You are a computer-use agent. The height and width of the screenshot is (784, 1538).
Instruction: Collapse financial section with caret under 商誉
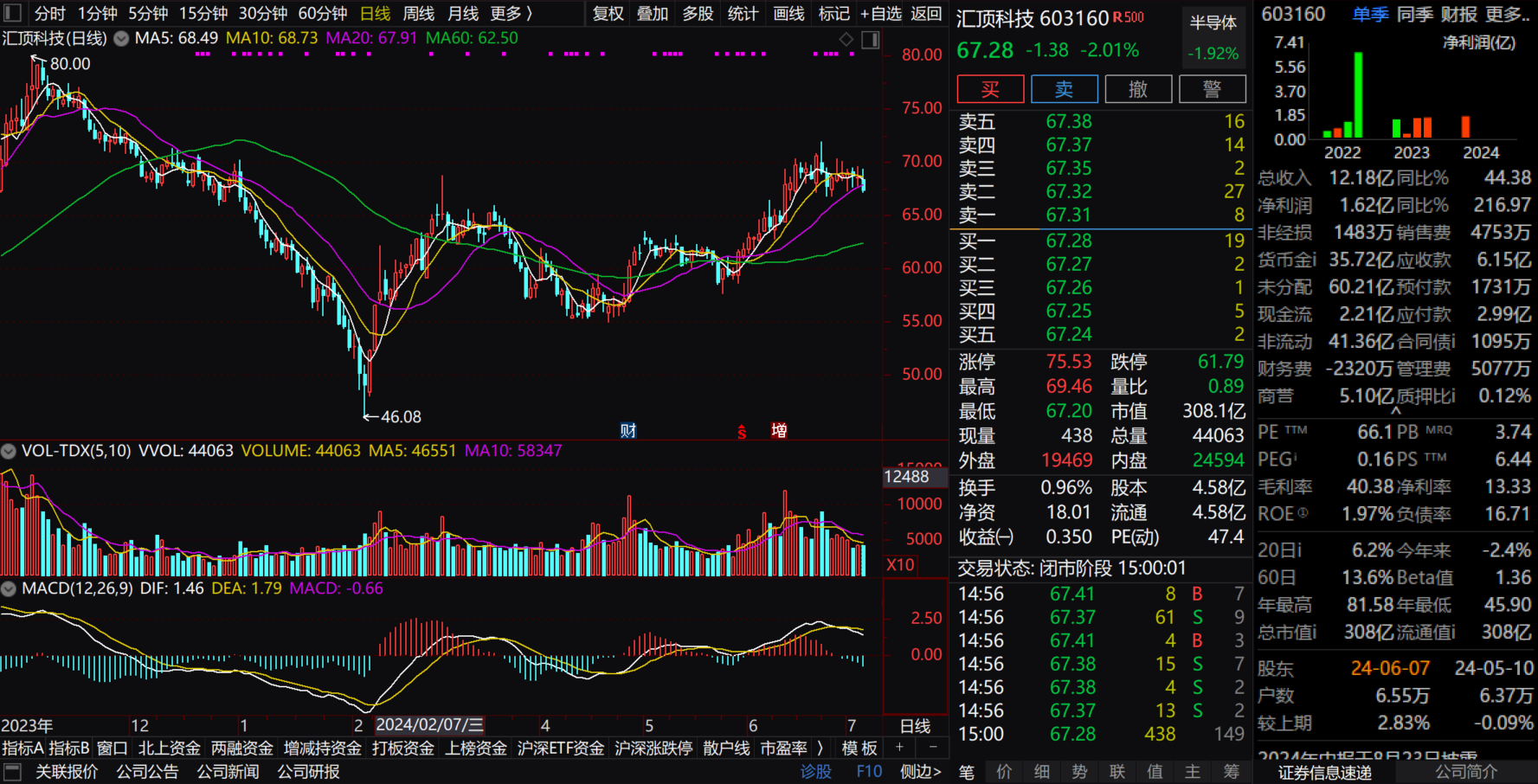[1395, 412]
